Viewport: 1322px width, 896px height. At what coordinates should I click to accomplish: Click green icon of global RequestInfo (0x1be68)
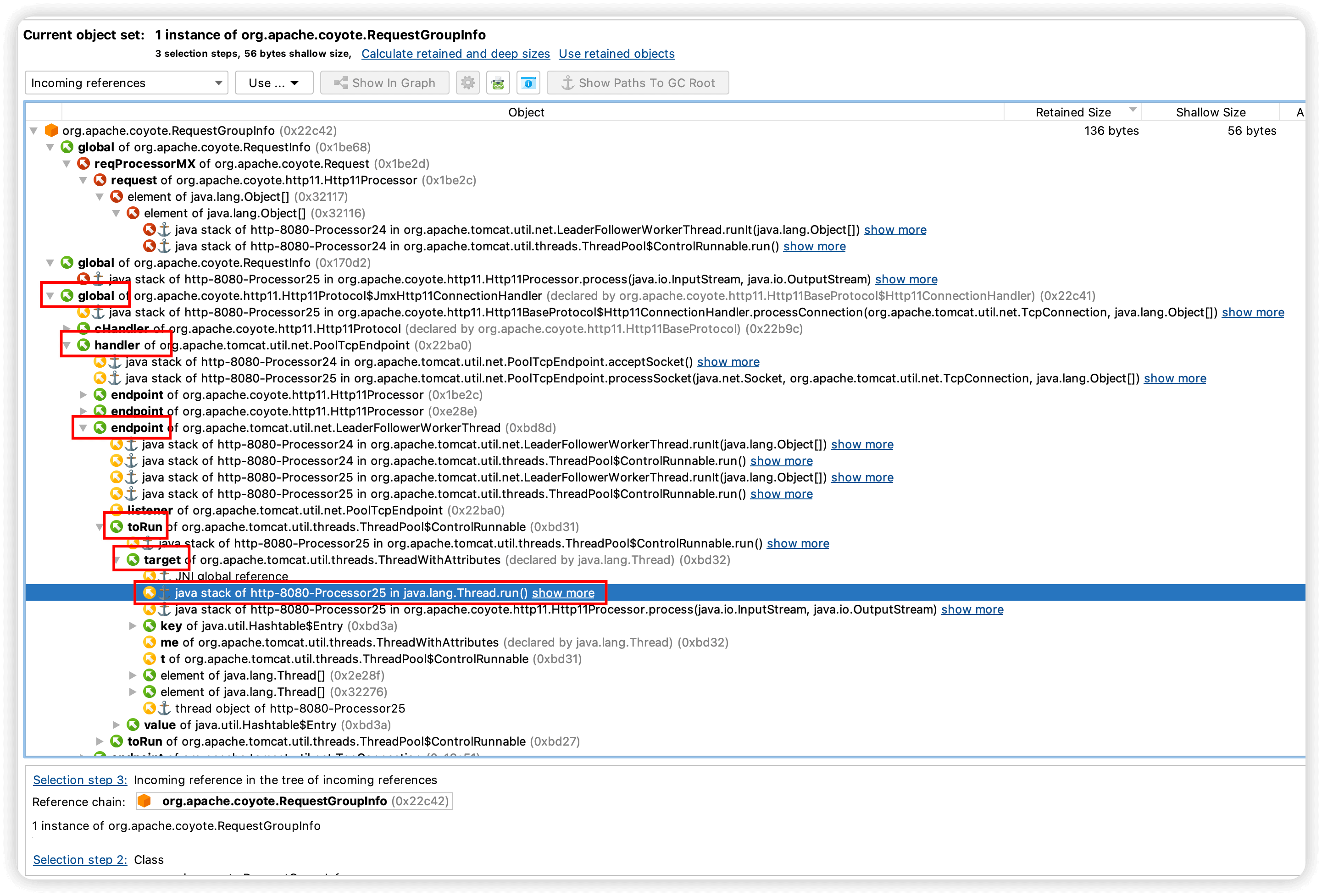tap(67, 147)
